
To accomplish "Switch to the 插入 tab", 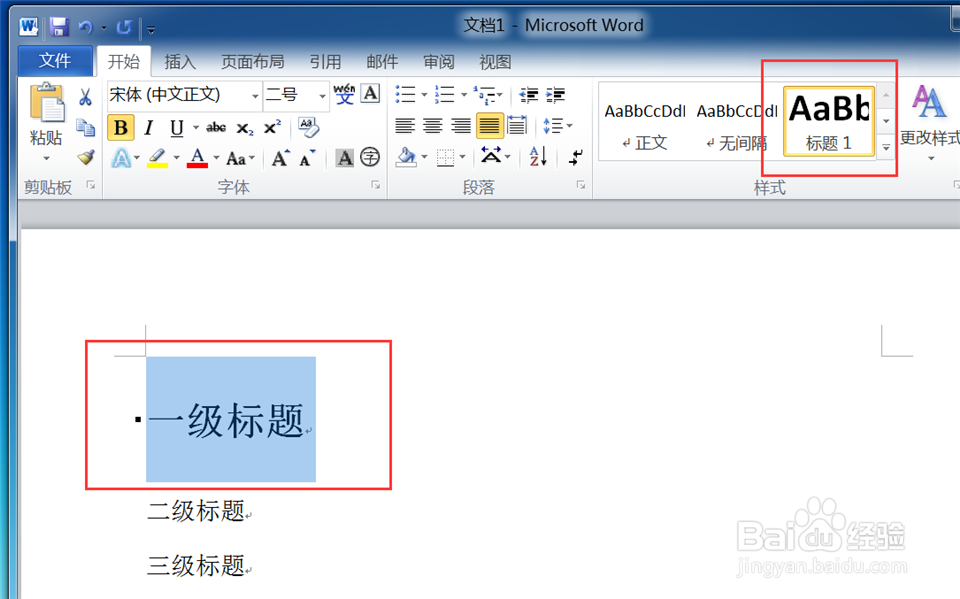I will pyautogui.click(x=180, y=62).
